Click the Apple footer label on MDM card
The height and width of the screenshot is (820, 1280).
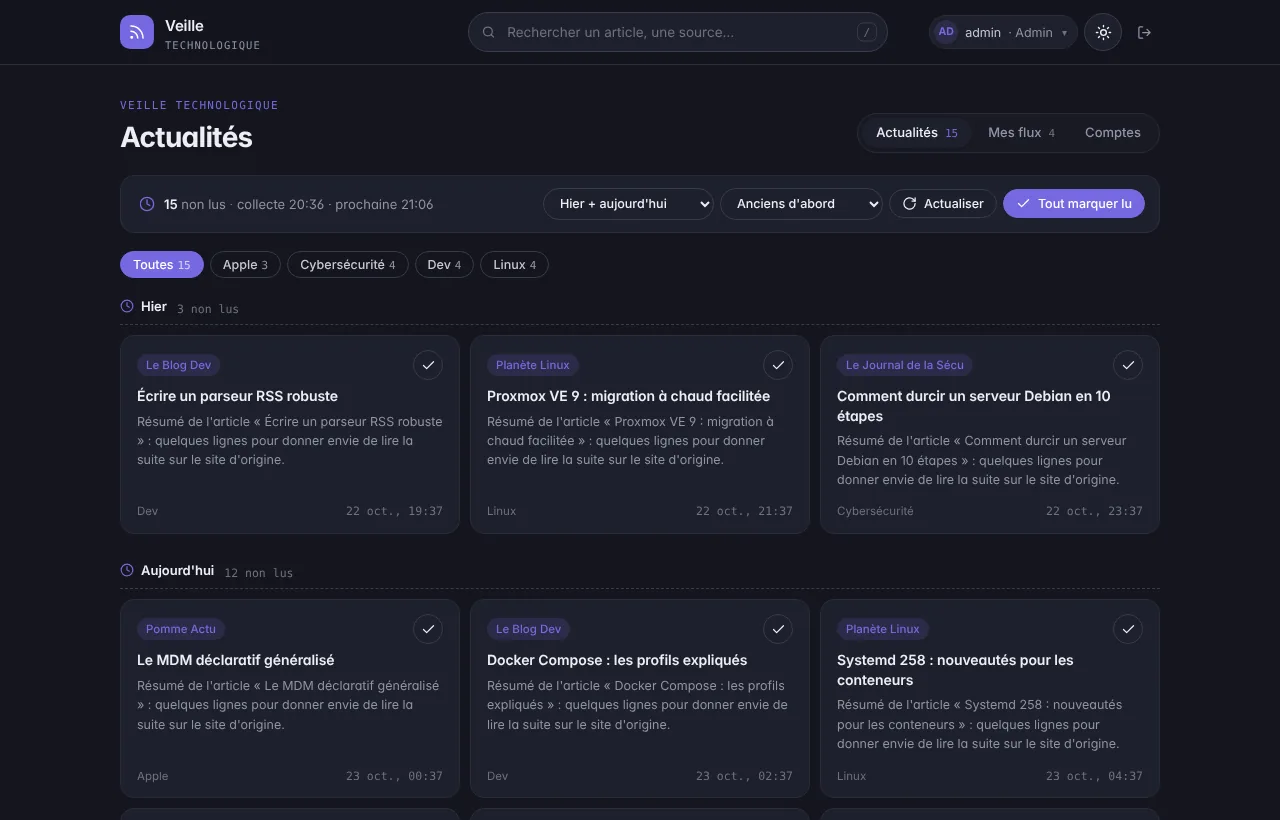153,776
